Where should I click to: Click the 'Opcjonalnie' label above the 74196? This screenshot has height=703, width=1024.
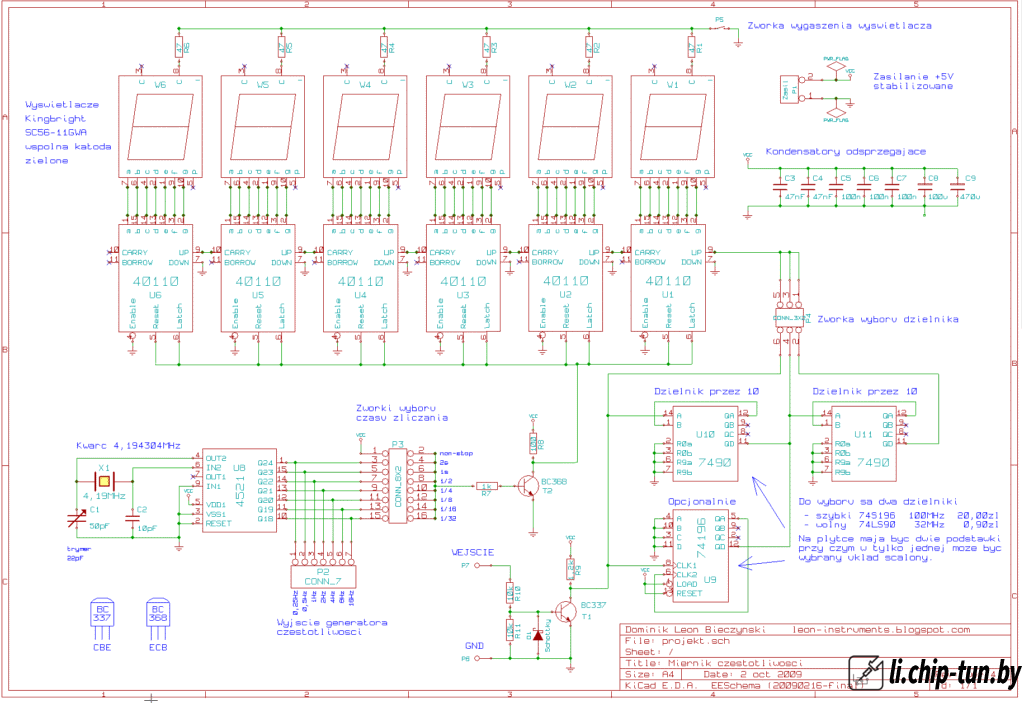[701, 502]
